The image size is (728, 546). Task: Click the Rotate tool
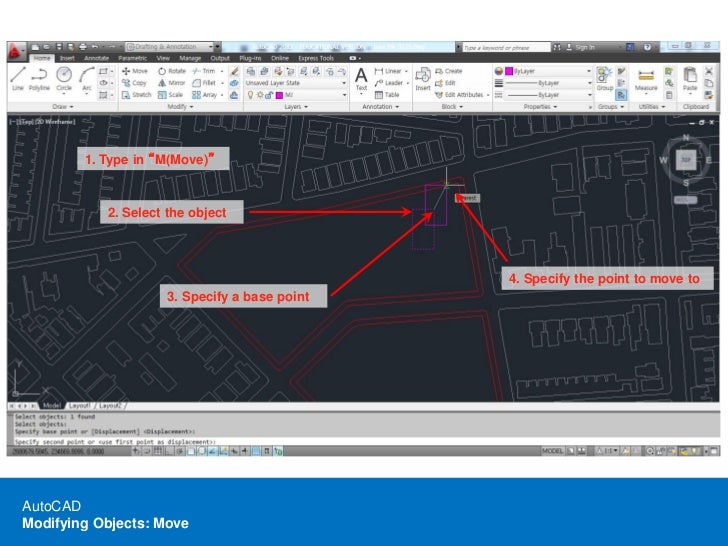(x=172, y=71)
